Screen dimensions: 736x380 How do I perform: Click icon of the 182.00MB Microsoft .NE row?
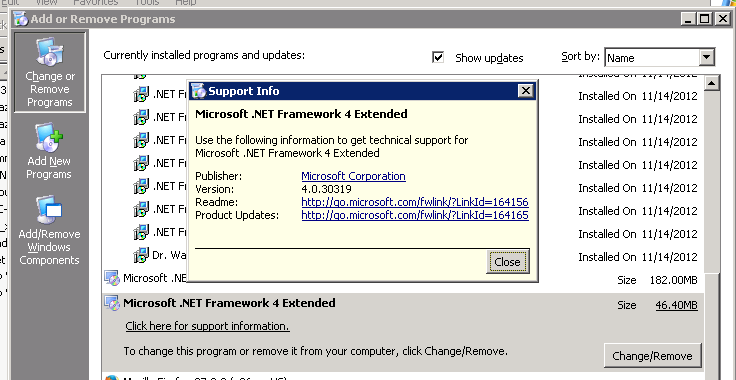tap(112, 278)
